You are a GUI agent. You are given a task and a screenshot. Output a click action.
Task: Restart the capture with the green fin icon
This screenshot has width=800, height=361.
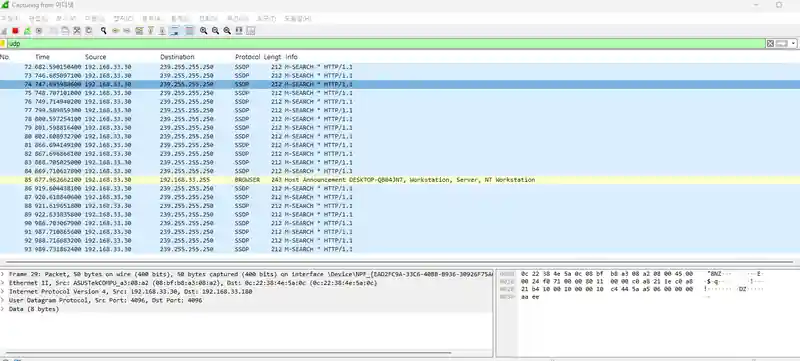[x=27, y=31]
